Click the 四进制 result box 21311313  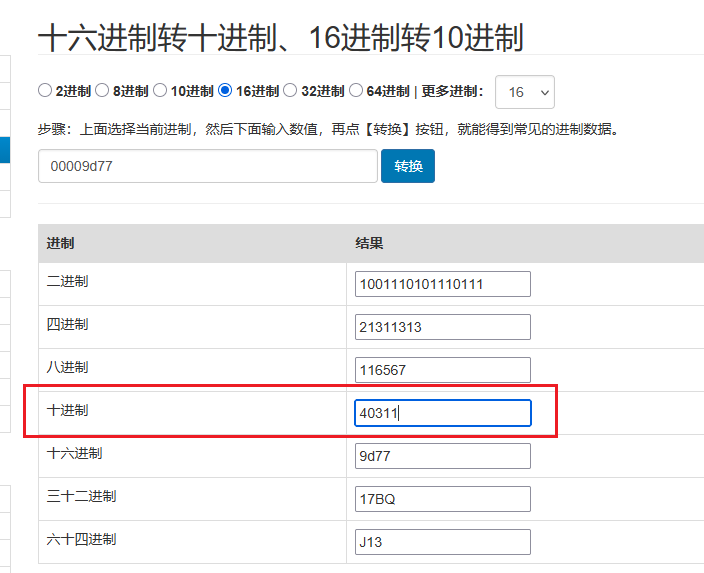point(442,327)
